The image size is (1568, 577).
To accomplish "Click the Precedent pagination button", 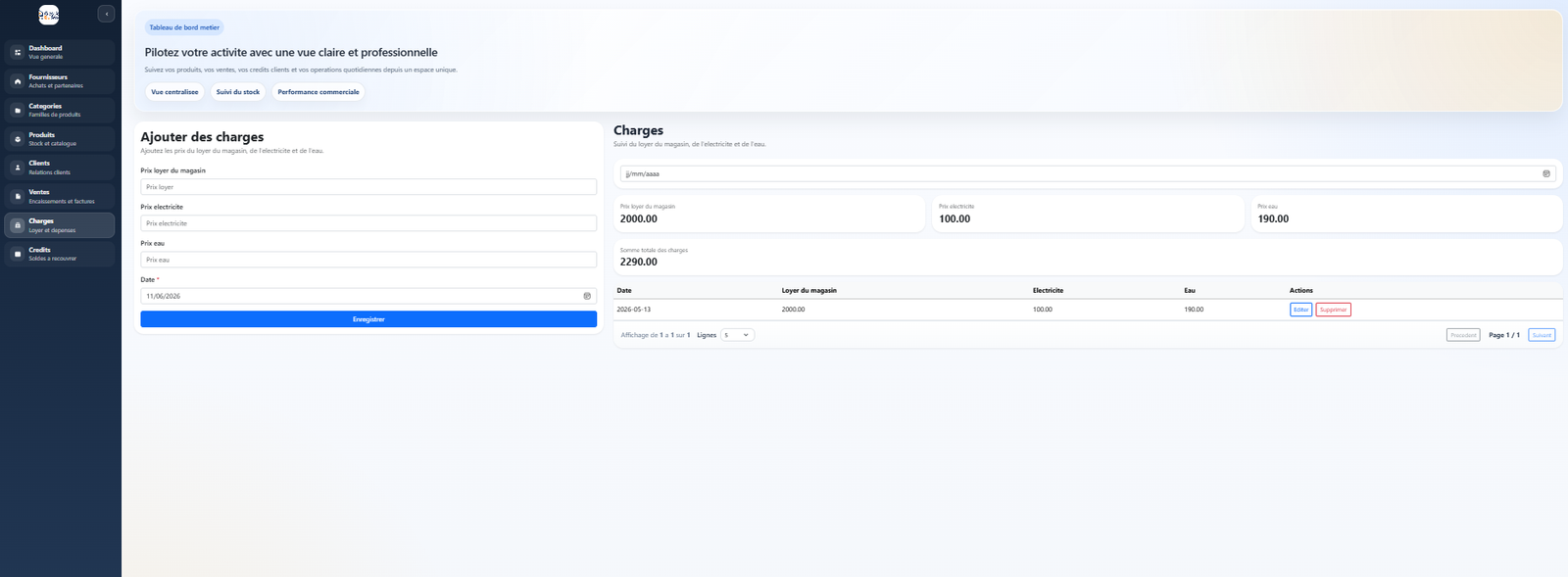I will 1463,335.
